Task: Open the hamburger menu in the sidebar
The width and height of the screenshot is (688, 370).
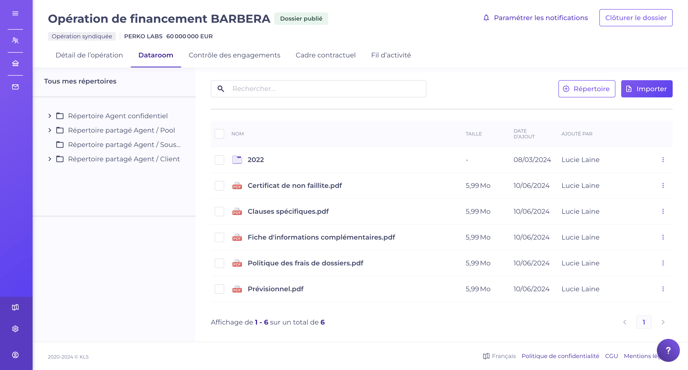Action: click(15, 14)
